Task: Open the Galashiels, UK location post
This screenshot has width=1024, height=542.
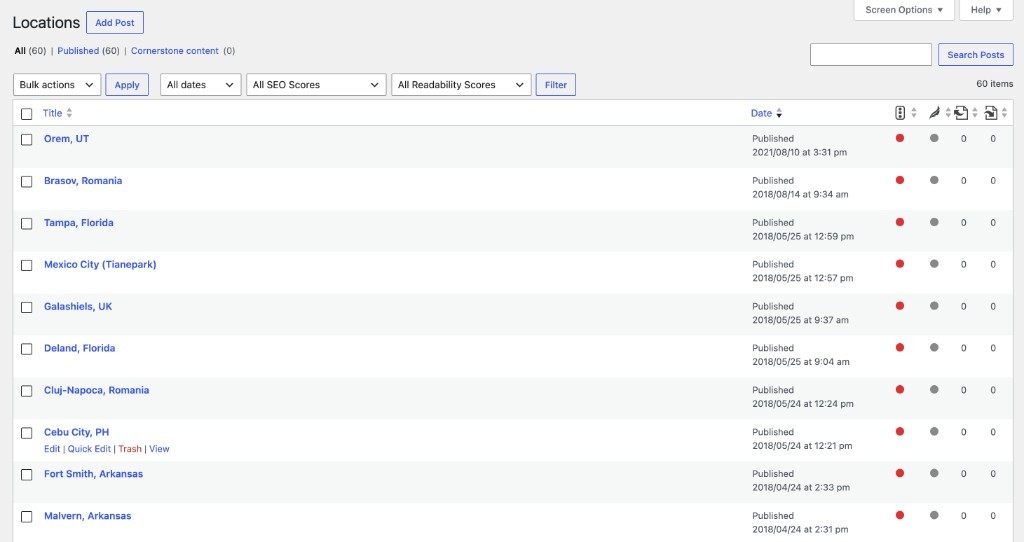Action: tap(78, 306)
